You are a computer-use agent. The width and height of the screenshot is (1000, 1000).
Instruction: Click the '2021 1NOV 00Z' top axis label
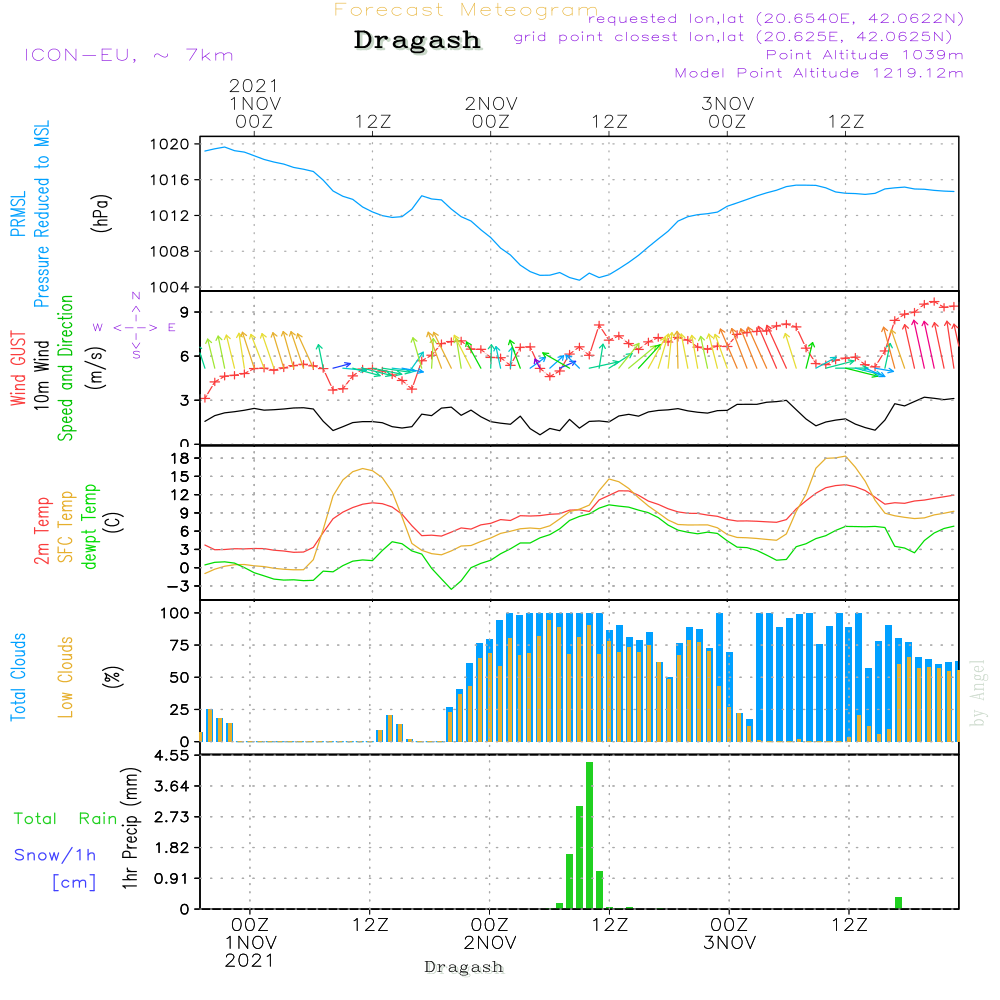[x=254, y=103]
